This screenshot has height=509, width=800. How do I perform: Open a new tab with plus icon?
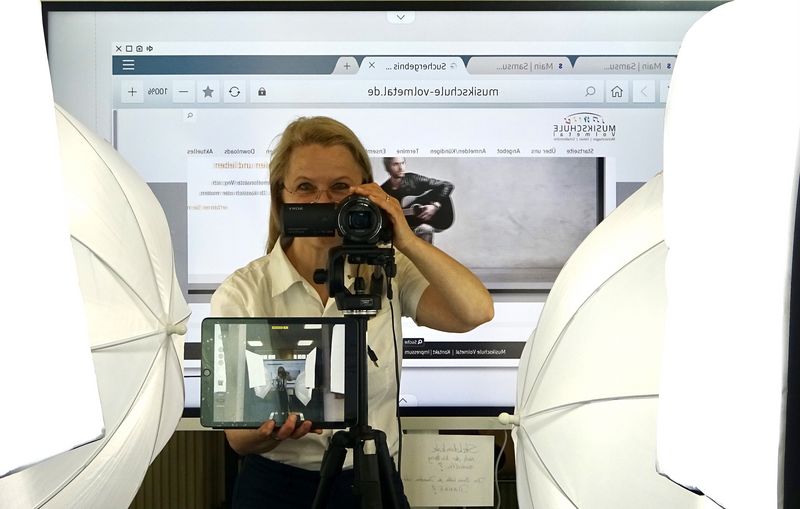(346, 66)
